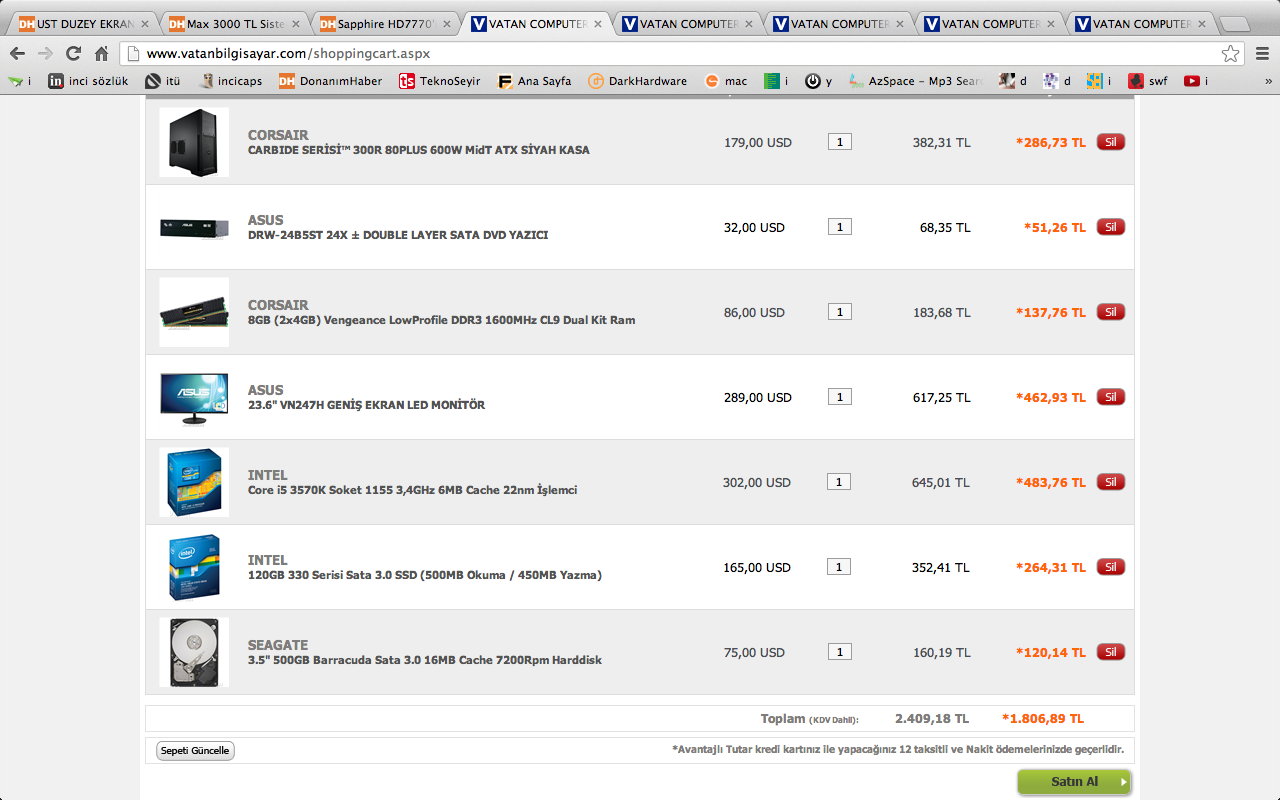
Task: Open the power icon bookmark labeled y
Action: [x=818, y=81]
